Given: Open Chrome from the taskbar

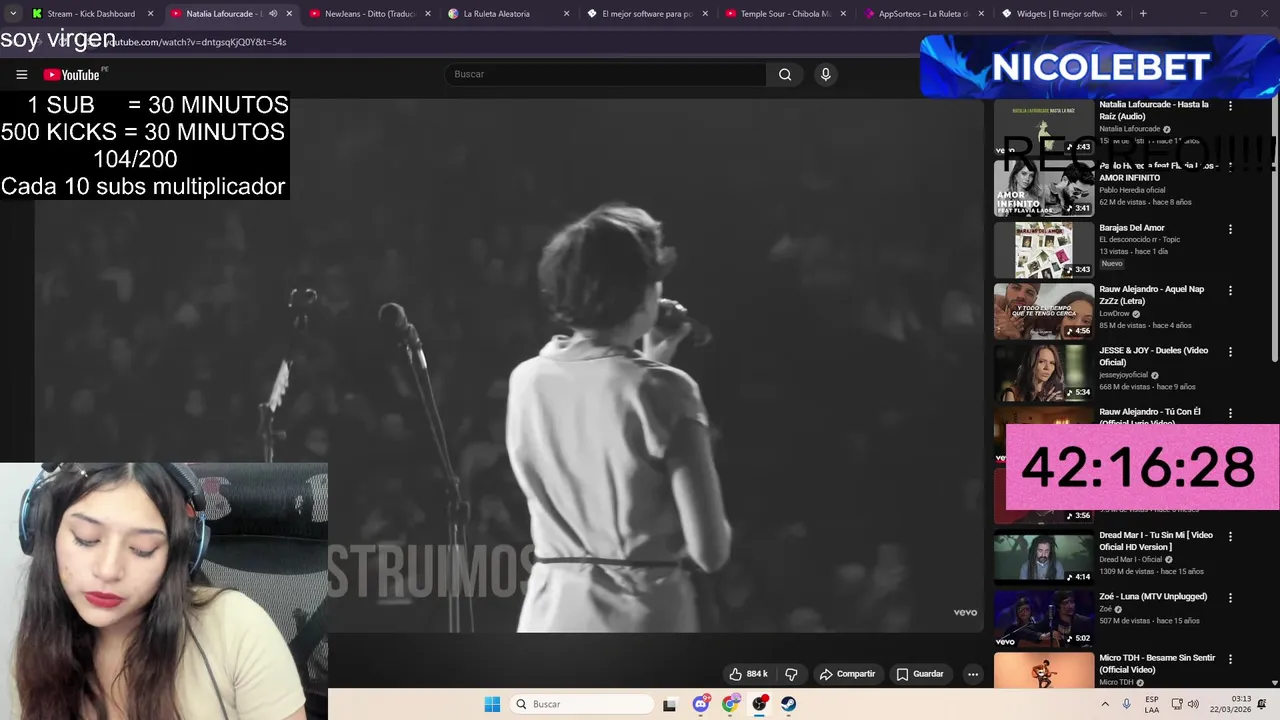Looking at the screenshot, I should point(730,704).
